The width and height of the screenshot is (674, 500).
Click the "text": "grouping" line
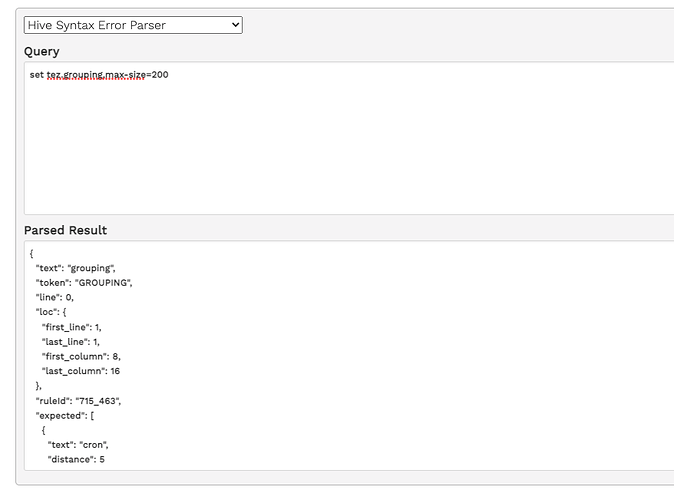click(x=76, y=268)
